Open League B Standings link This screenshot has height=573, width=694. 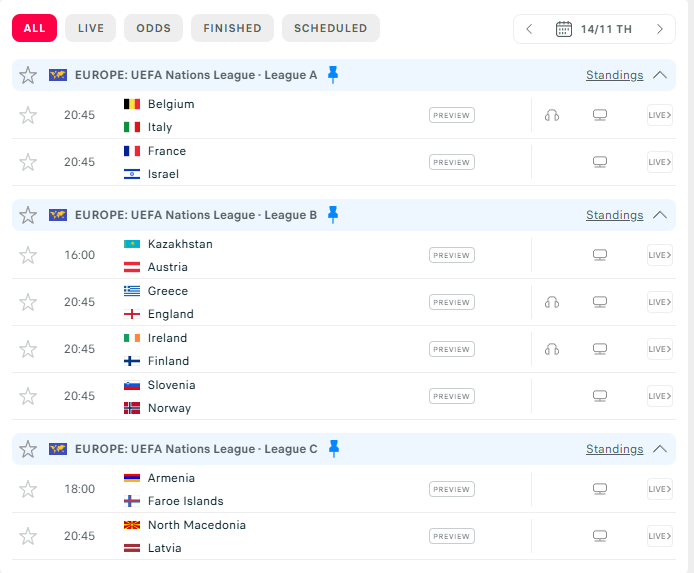(x=614, y=215)
